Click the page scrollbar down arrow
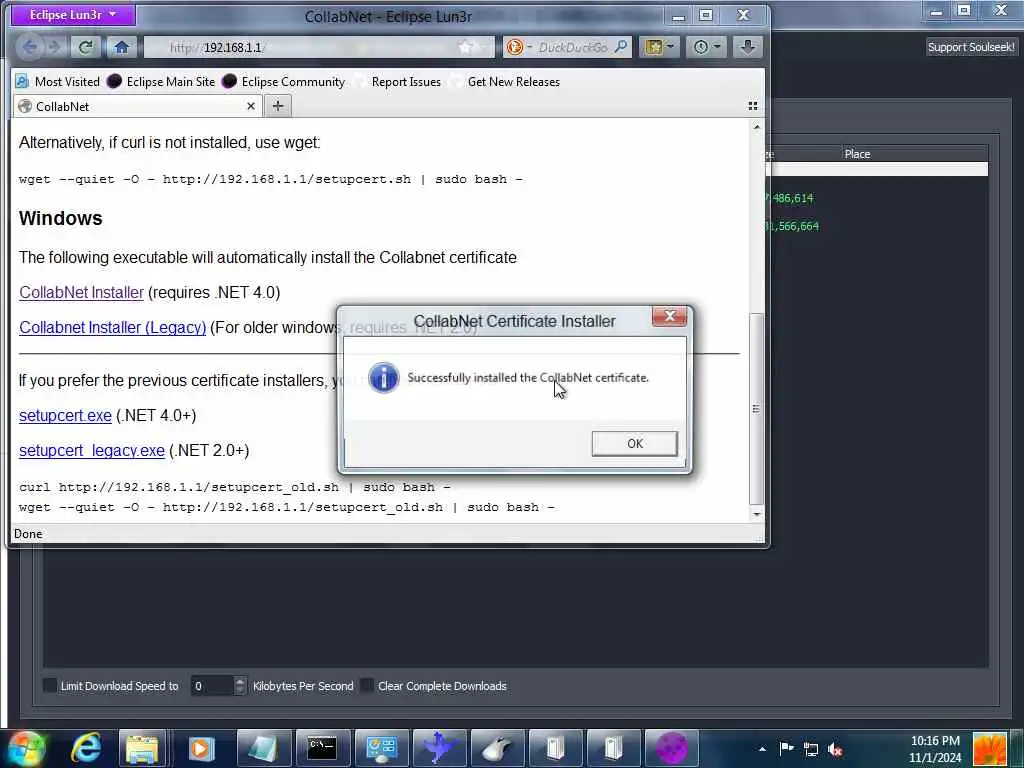Screen dimensions: 1024x768 tap(756, 515)
